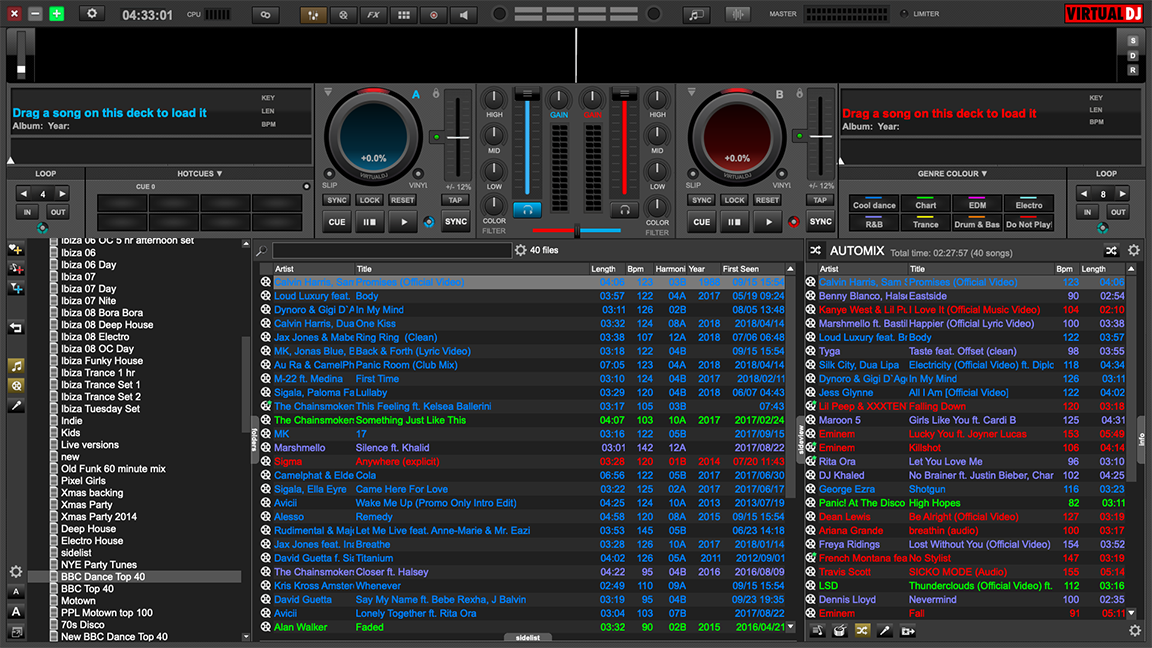Click the small A font size button
The width and height of the screenshot is (1152, 648).
[x=15, y=591]
